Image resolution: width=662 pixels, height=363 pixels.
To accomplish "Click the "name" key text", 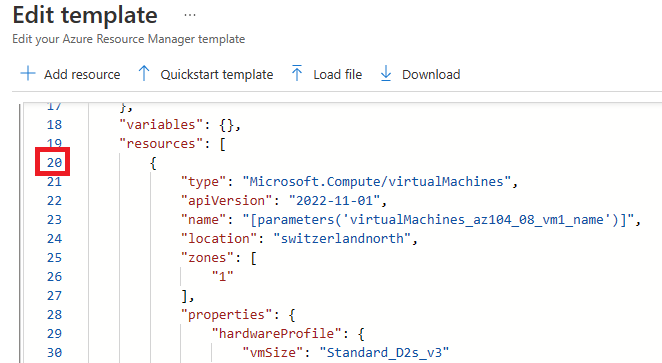I will (203, 219).
